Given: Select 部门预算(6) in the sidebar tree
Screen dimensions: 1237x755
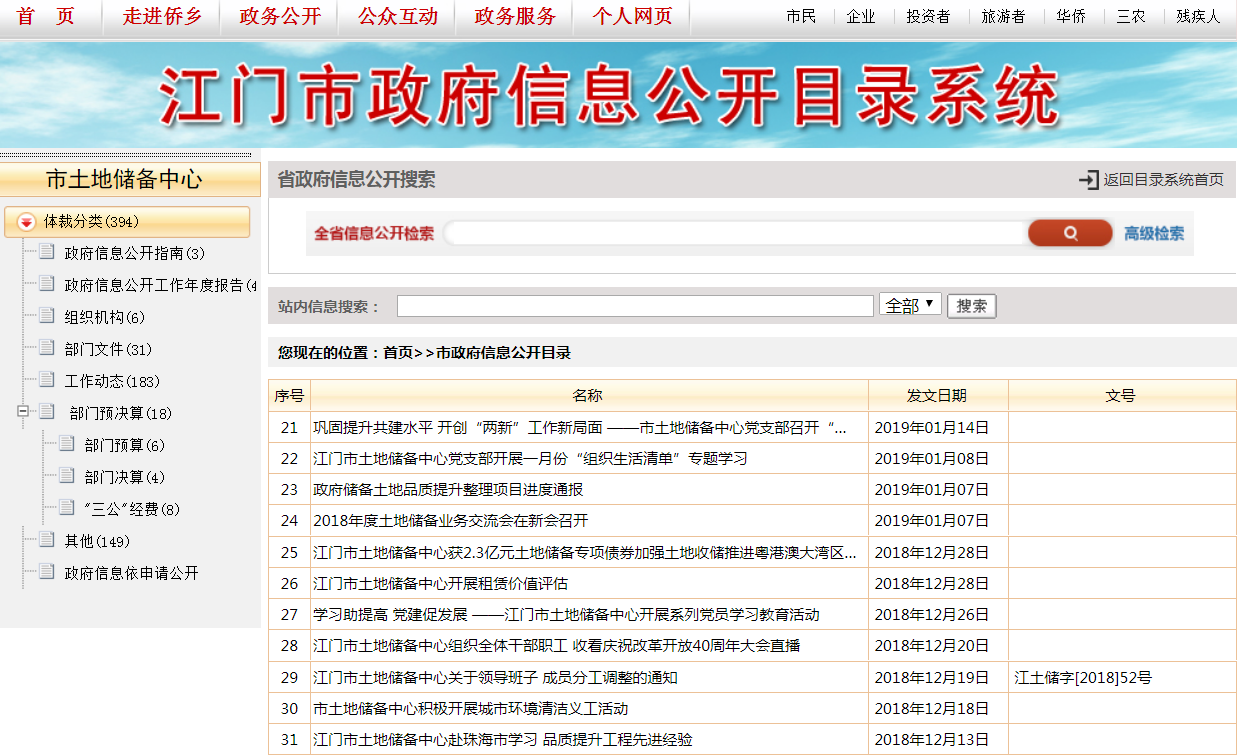Looking at the screenshot, I should coord(124,445).
